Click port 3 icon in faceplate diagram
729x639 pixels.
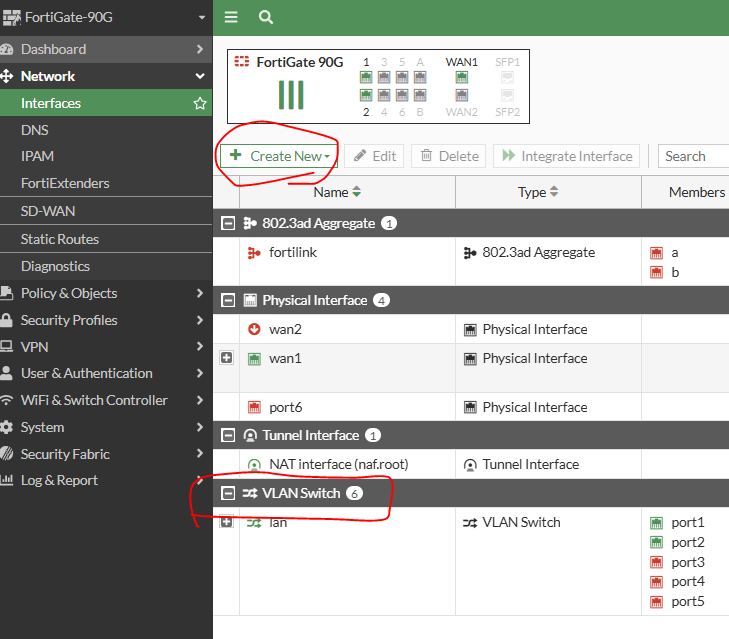click(384, 77)
